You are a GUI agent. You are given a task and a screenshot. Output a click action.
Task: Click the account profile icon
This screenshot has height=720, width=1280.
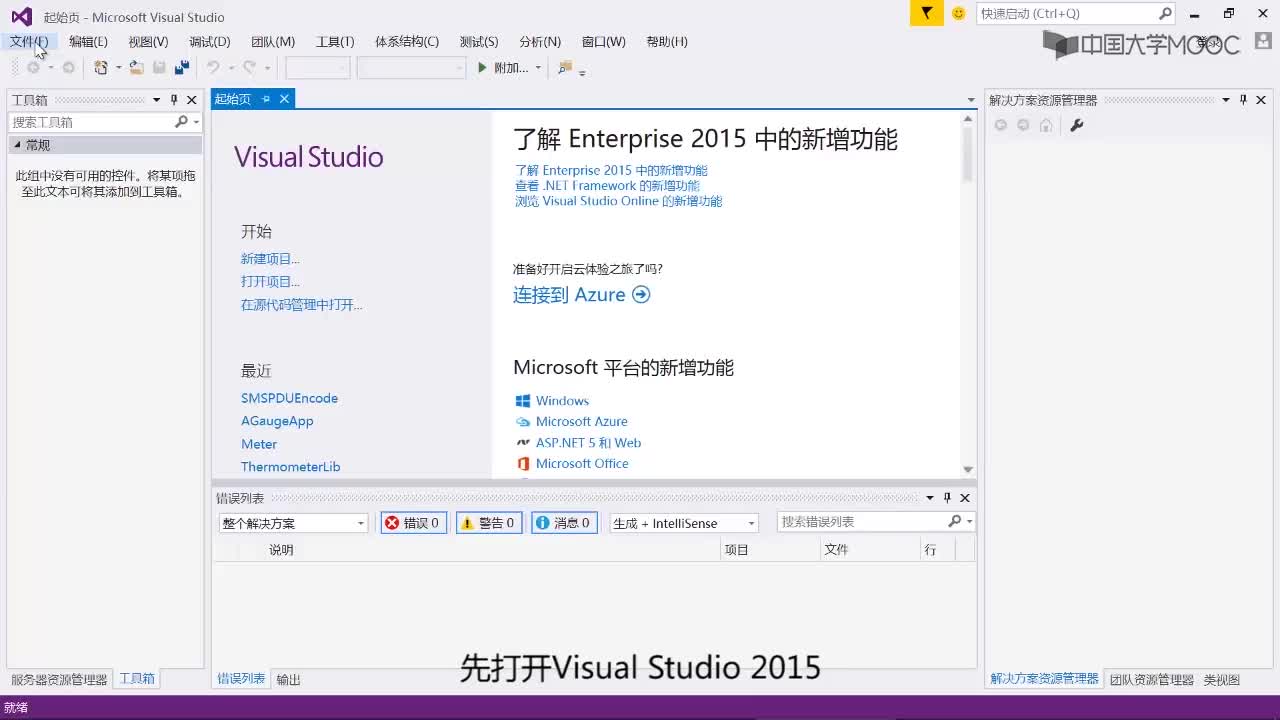[1263, 41]
